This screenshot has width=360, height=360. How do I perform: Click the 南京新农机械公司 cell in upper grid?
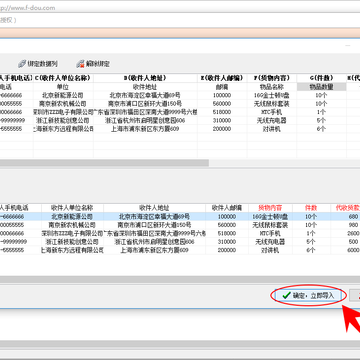pos(63,104)
